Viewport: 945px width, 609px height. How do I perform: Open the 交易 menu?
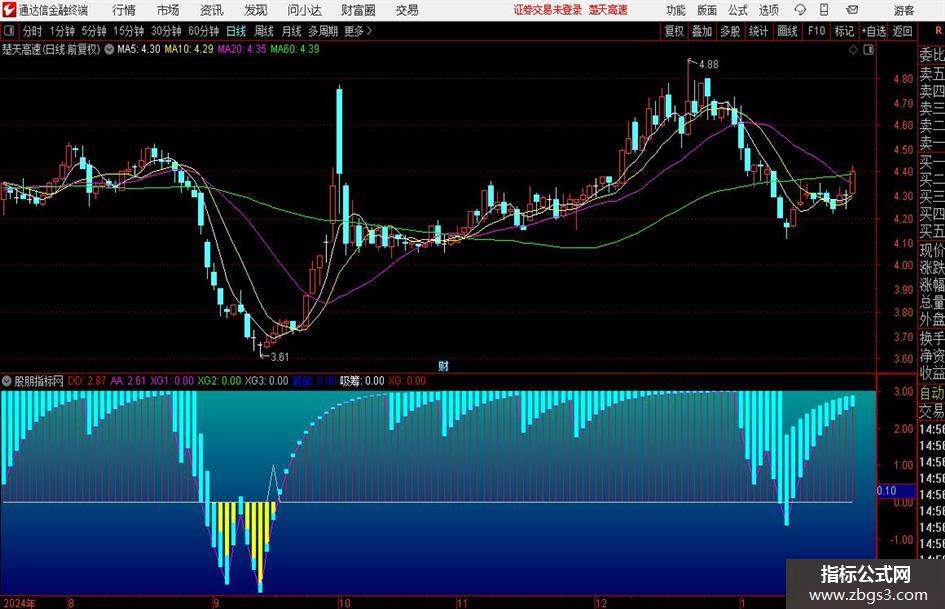tap(407, 10)
